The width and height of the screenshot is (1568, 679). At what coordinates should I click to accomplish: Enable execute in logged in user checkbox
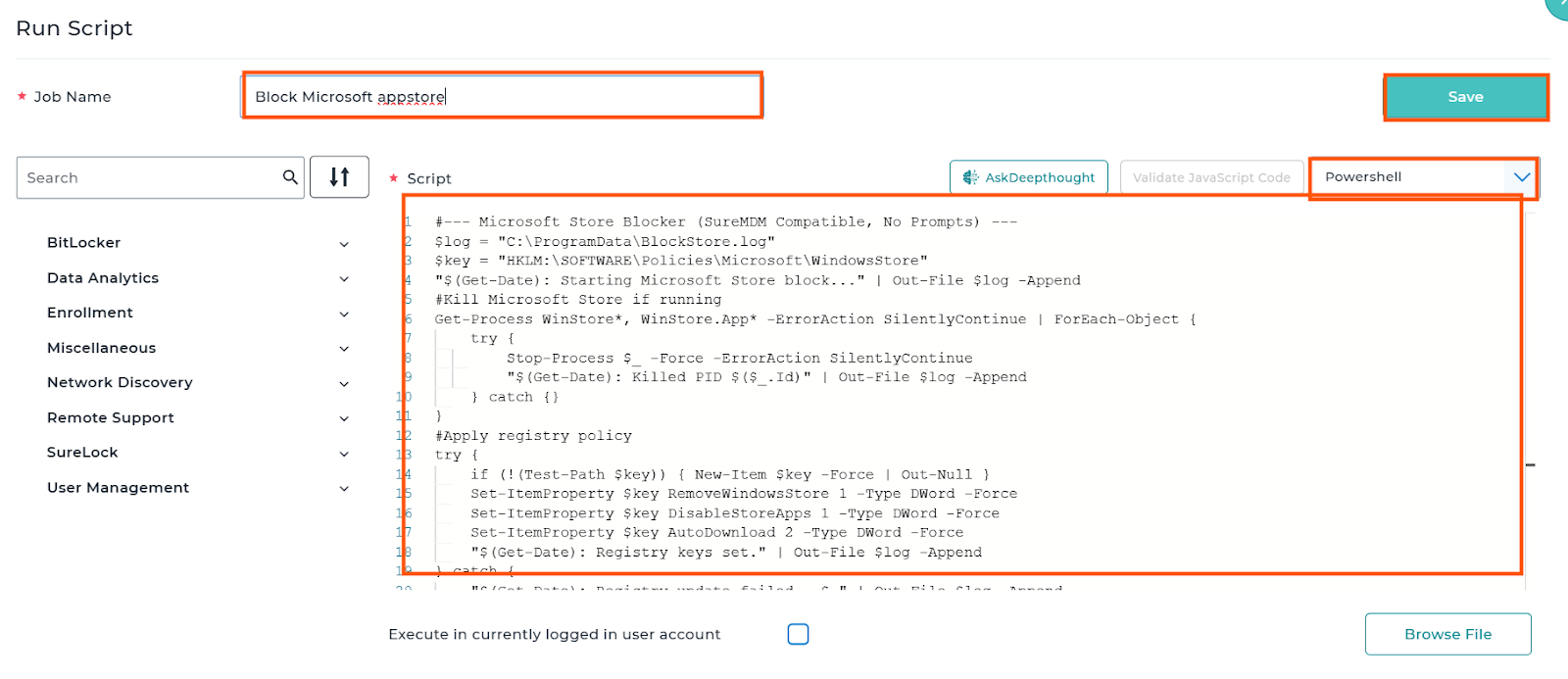[798, 634]
